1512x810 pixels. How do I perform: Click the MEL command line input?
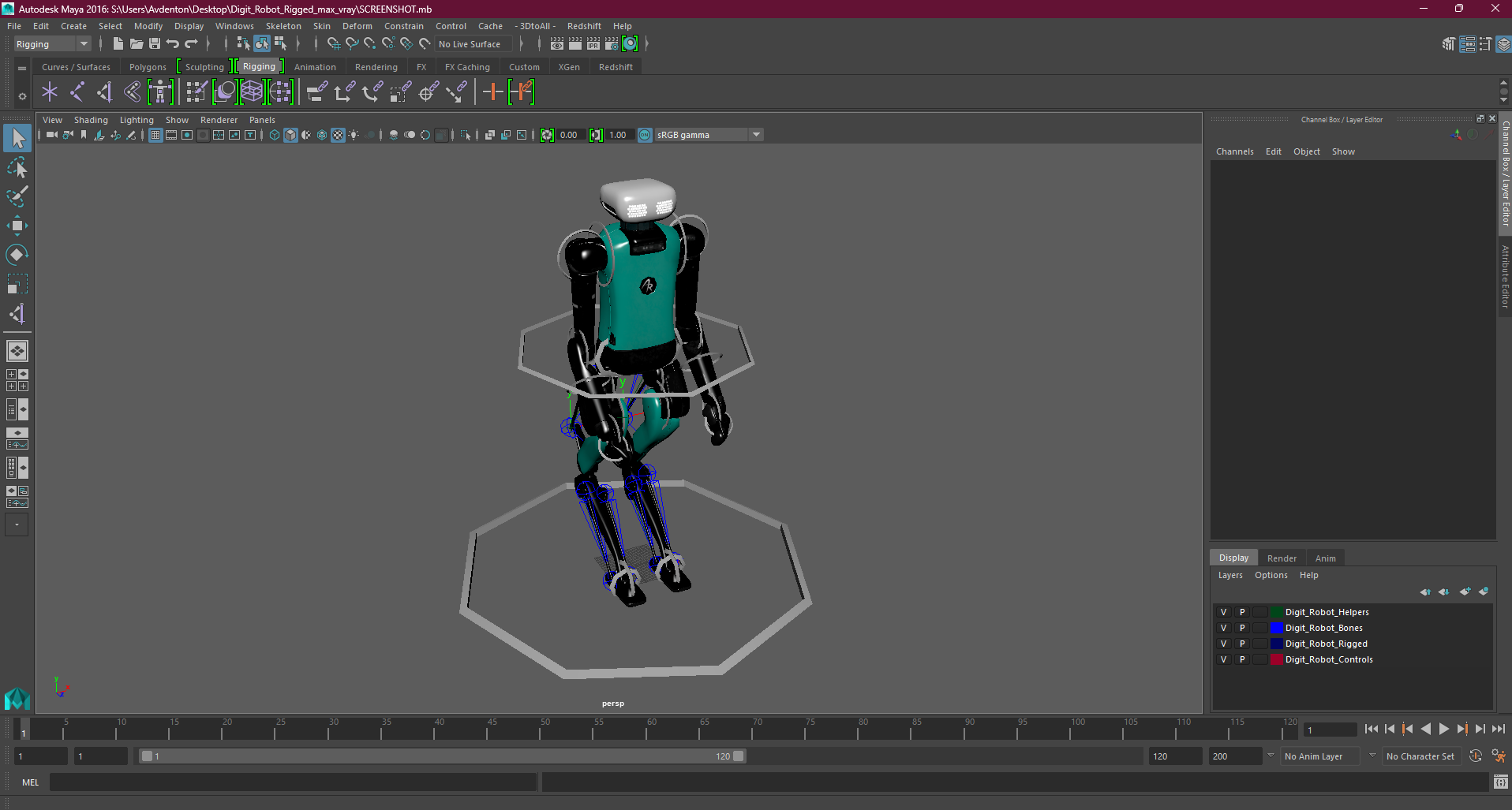(294, 782)
